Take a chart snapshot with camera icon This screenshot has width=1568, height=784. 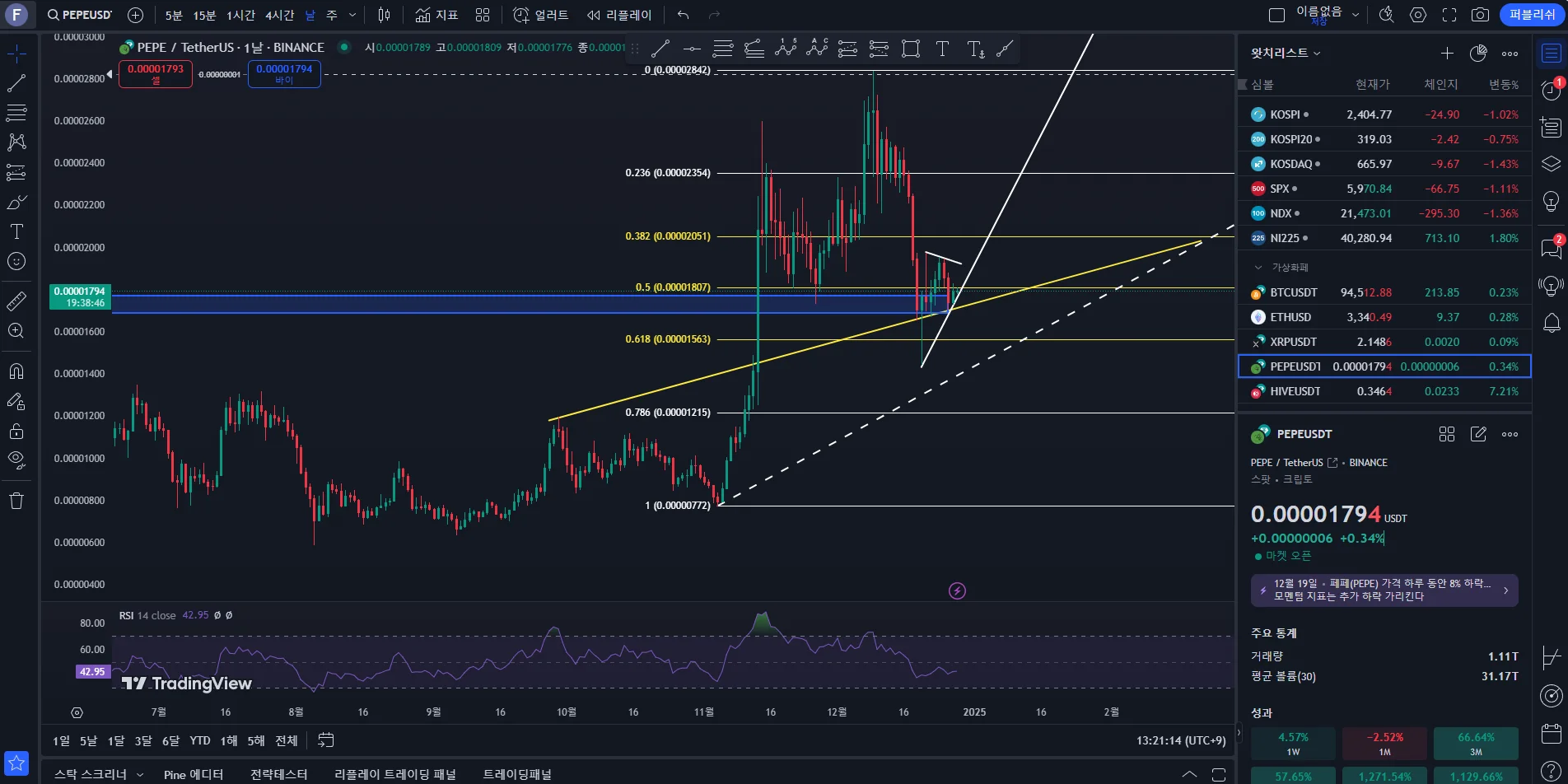tap(1480, 15)
